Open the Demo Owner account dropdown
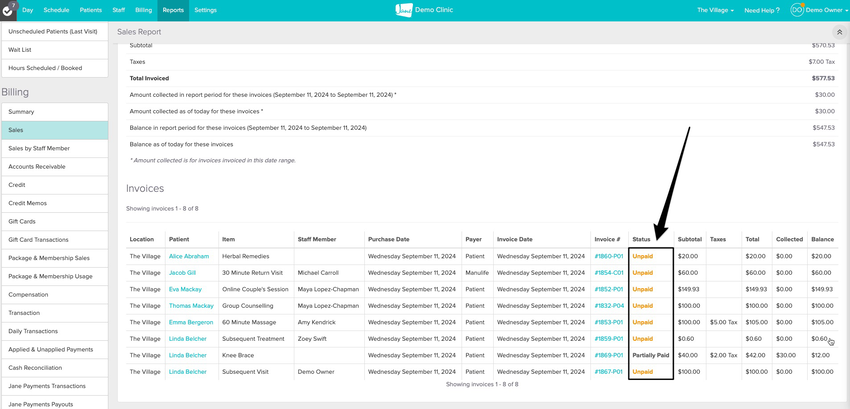Image resolution: width=850 pixels, height=409 pixels. 826,10
